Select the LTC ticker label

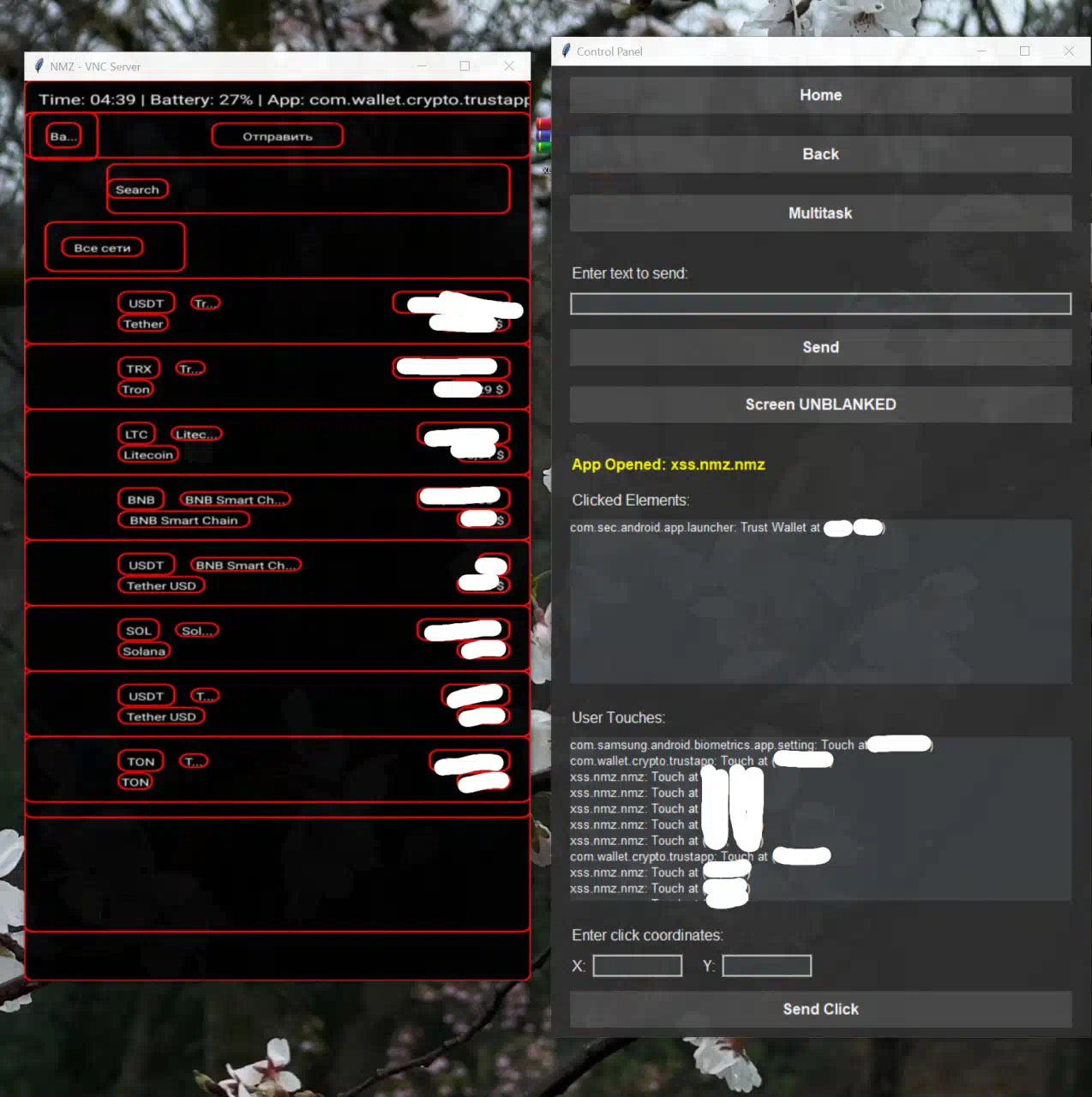[x=136, y=434]
